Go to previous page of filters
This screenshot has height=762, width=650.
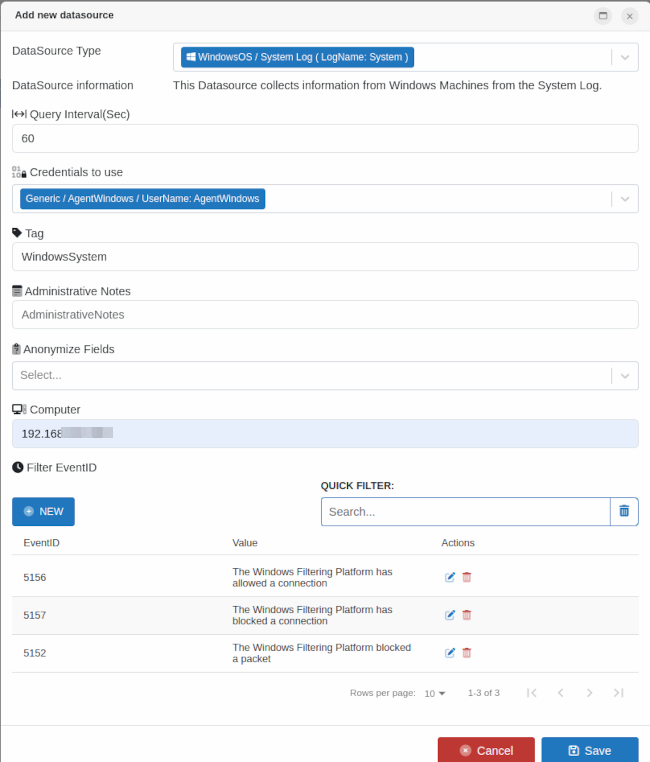coord(561,693)
